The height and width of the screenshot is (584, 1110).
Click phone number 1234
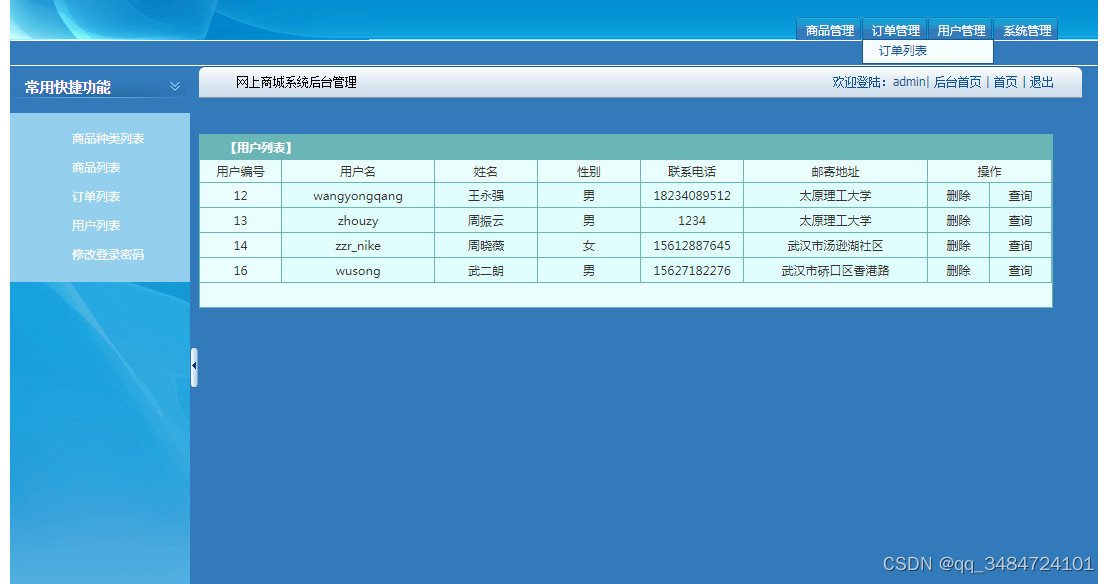(x=692, y=221)
